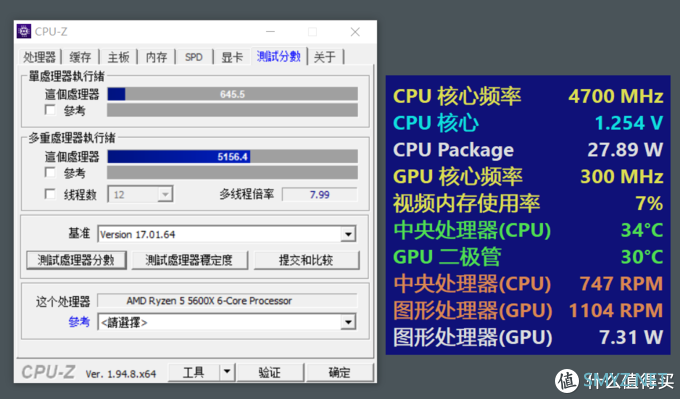680x399 pixels.
Task: Enable the single-thread 參考 checkbox
Action: coord(50,110)
